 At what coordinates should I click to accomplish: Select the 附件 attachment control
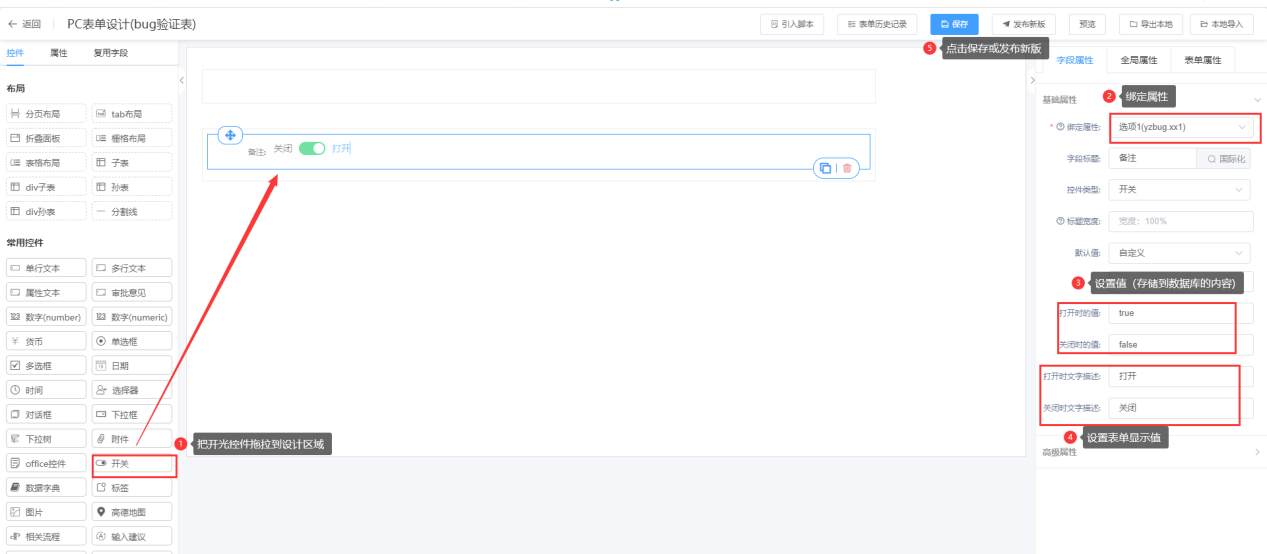click(132, 439)
